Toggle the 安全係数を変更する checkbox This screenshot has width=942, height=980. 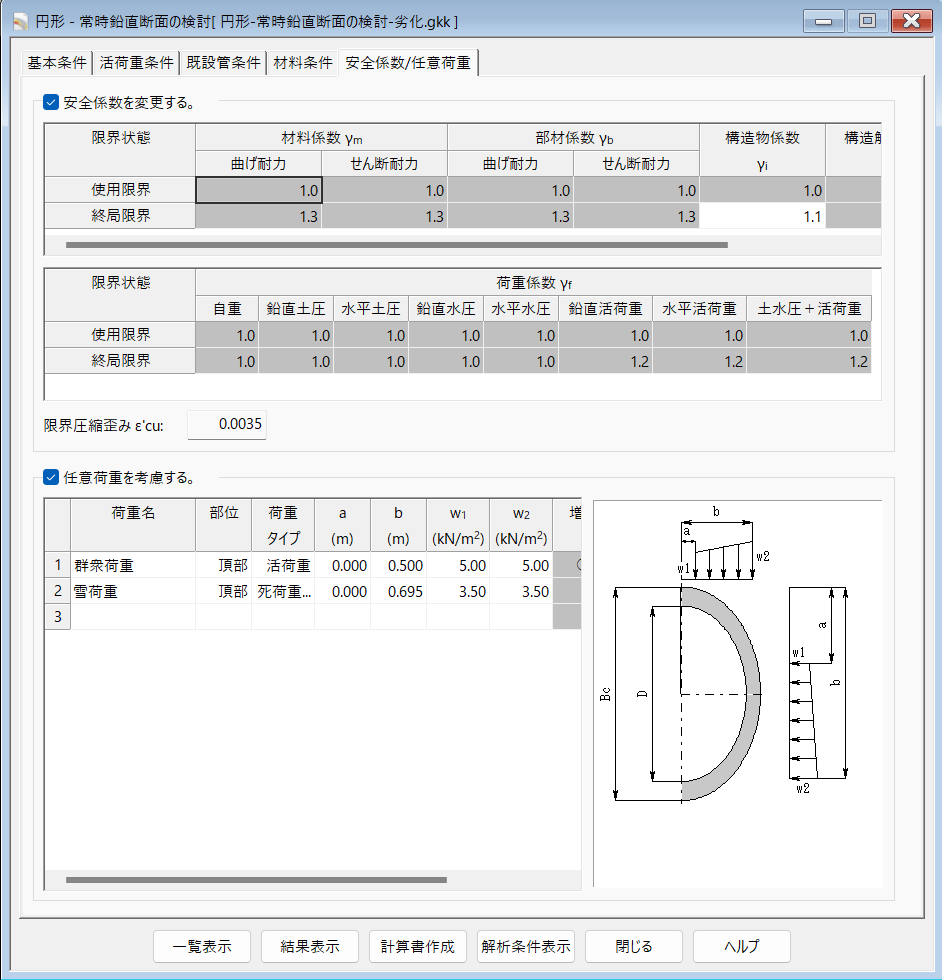tap(51, 102)
